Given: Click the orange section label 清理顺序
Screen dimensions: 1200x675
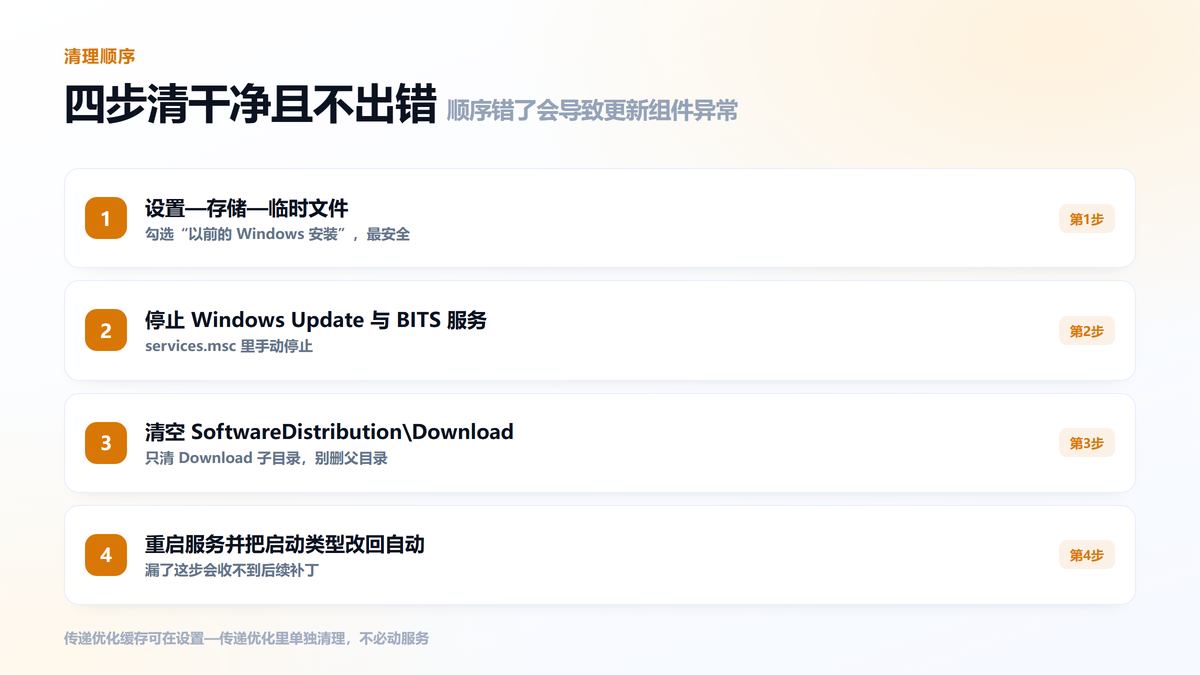Looking at the screenshot, I should [99, 57].
